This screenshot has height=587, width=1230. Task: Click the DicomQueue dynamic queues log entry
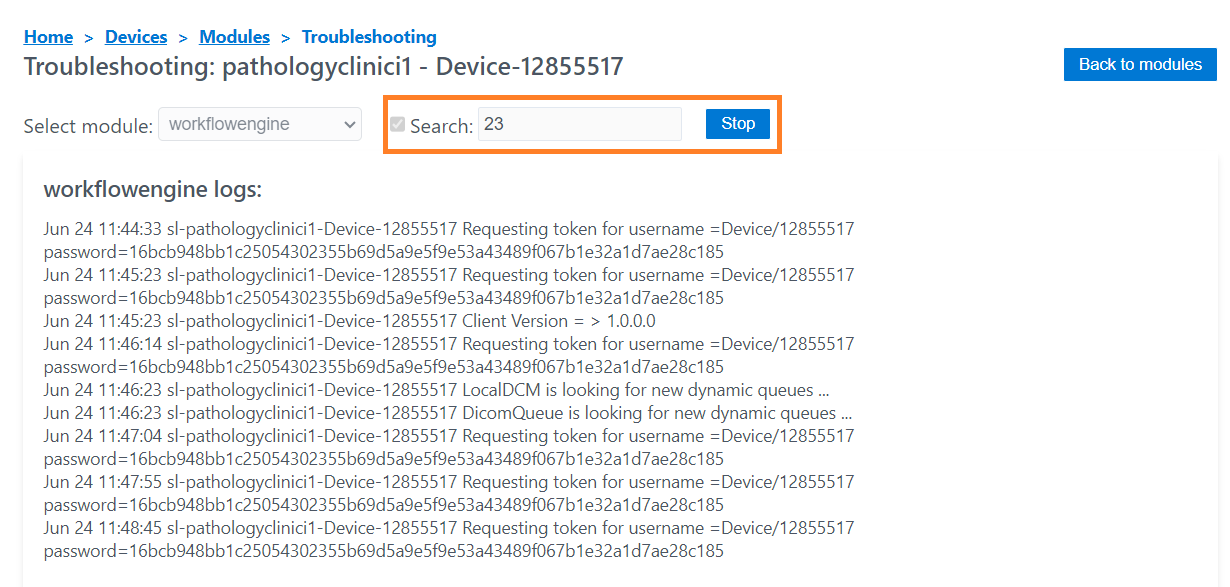447,413
